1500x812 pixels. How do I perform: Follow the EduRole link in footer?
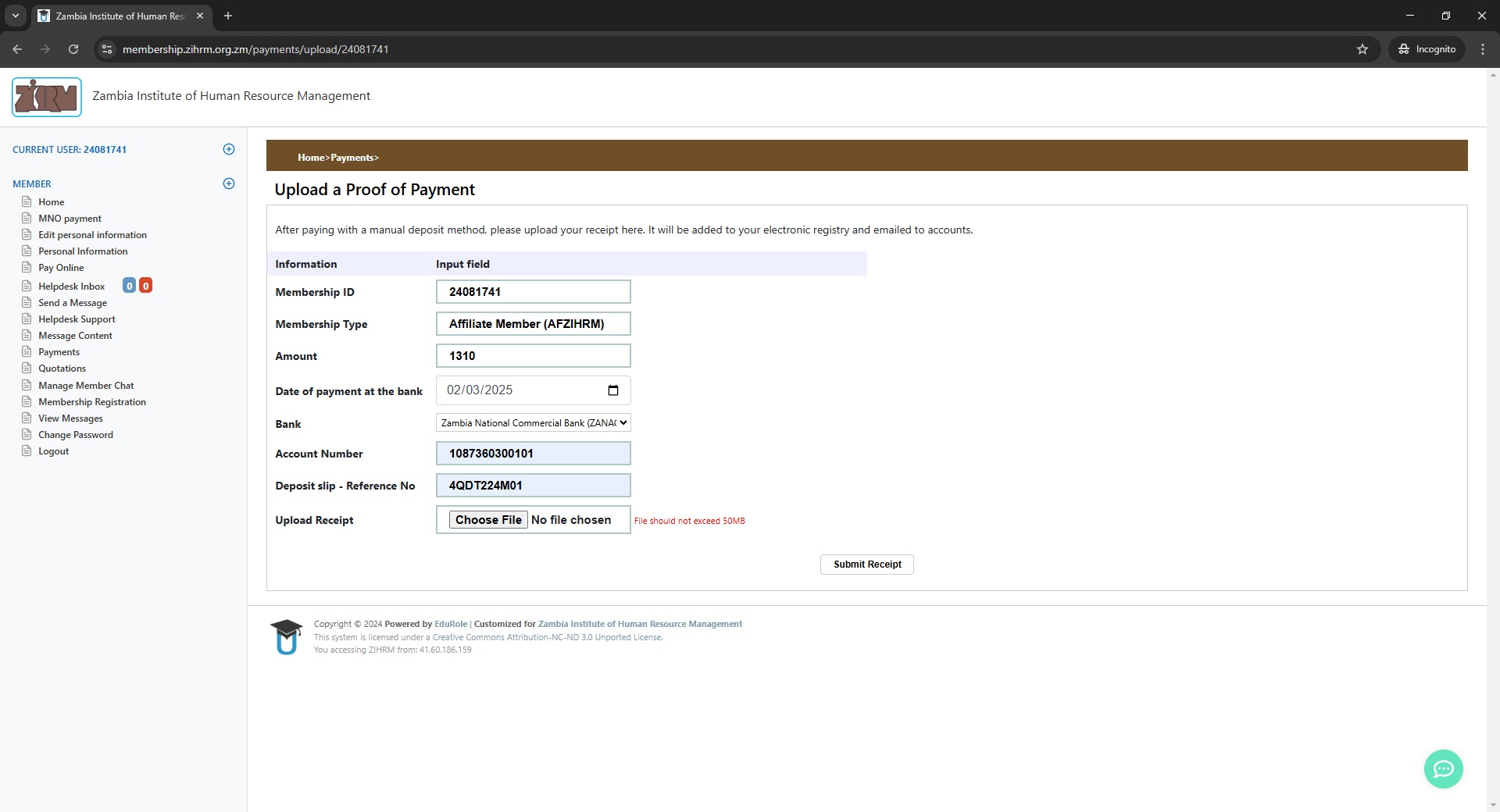tap(451, 624)
